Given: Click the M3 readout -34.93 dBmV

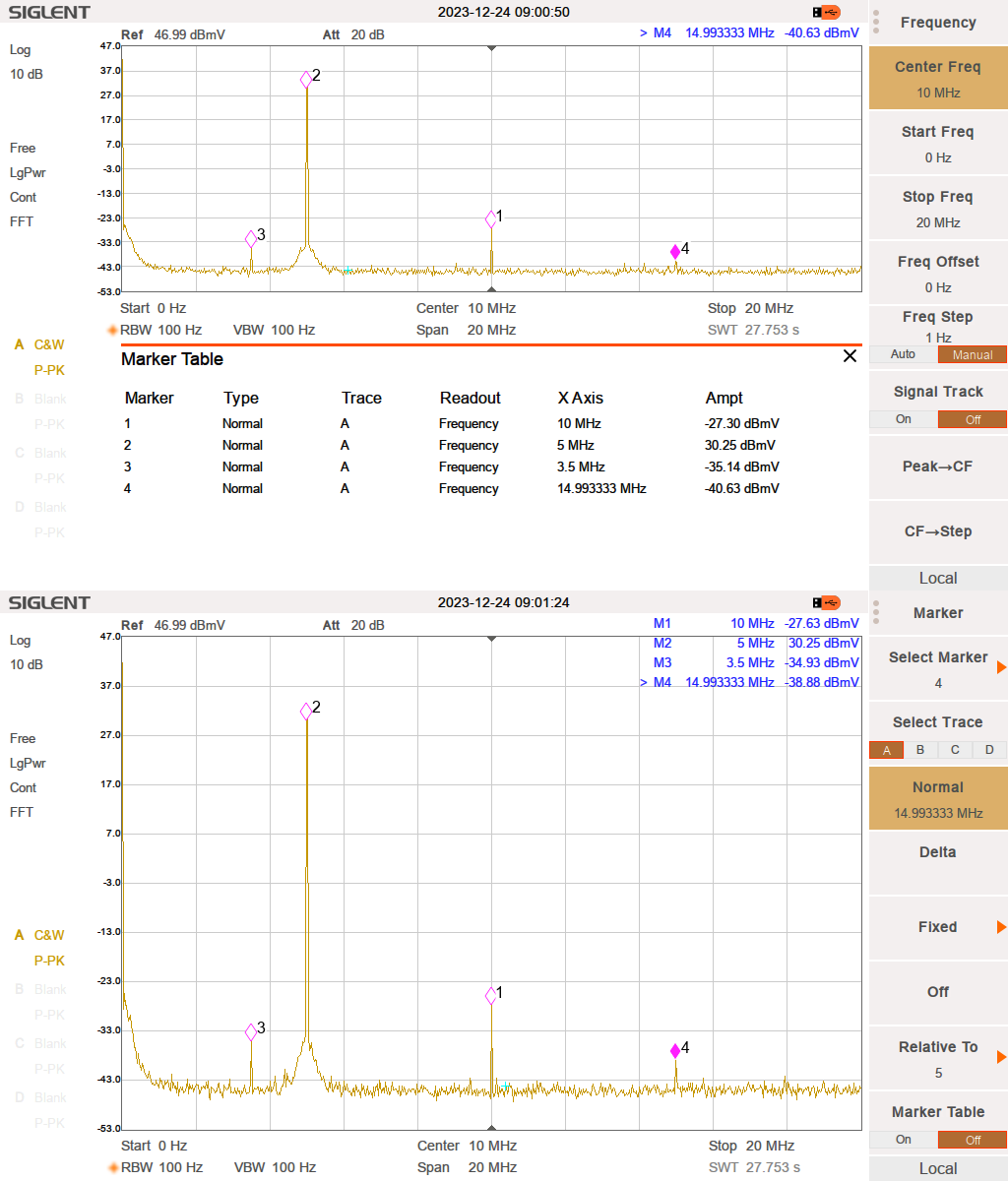Looking at the screenshot, I should point(822,662).
